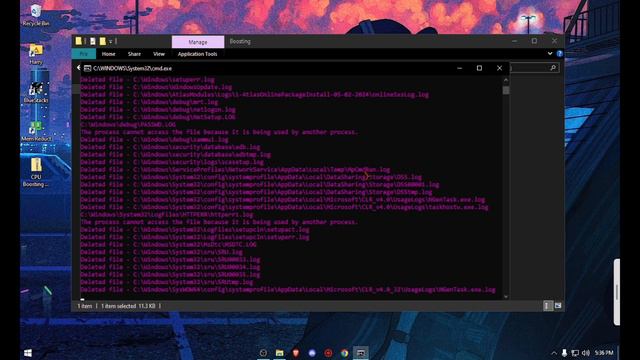Image resolution: width=640 pixels, height=360 pixels.
Task: Click the folder icon in Explorer title bar
Action: point(78,41)
